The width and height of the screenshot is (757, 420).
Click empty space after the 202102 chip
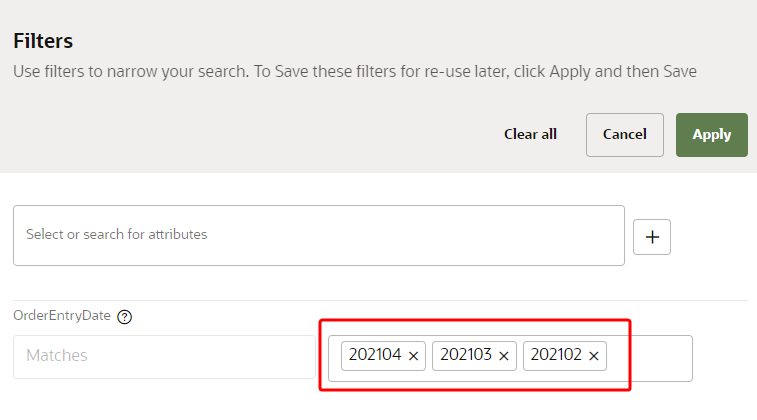[650, 357]
